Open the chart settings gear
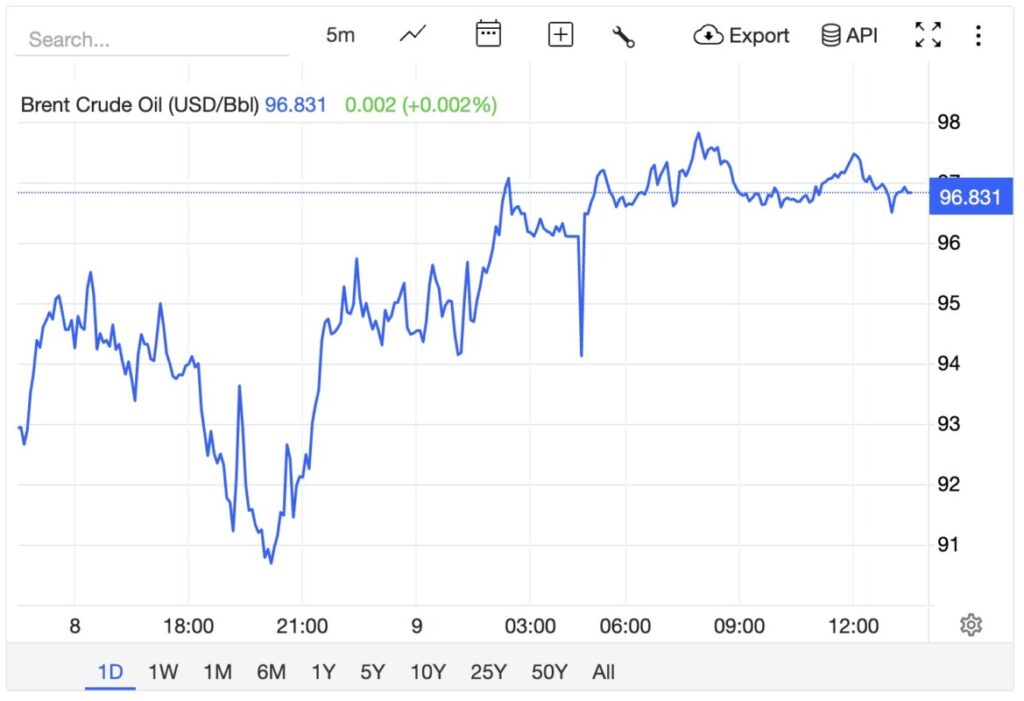Image resolution: width=1024 pixels, height=701 pixels. pyautogui.click(x=971, y=624)
